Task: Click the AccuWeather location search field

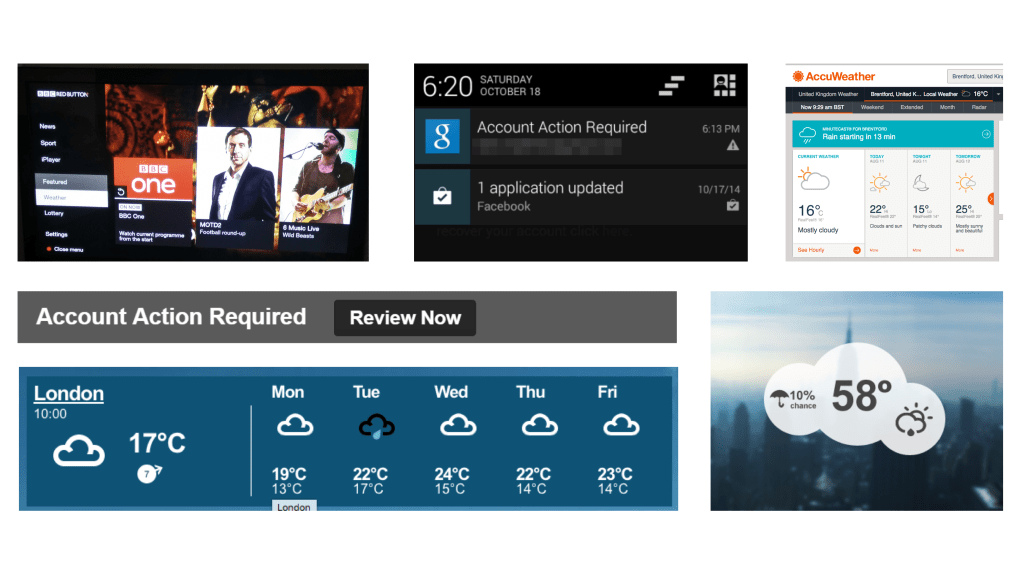Action: (x=972, y=76)
